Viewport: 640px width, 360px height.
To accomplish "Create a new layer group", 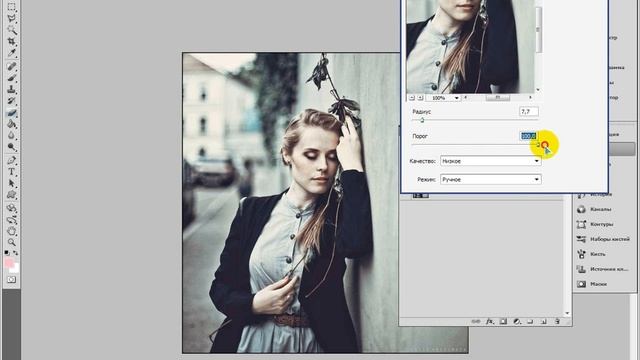I will [x=530, y=322].
